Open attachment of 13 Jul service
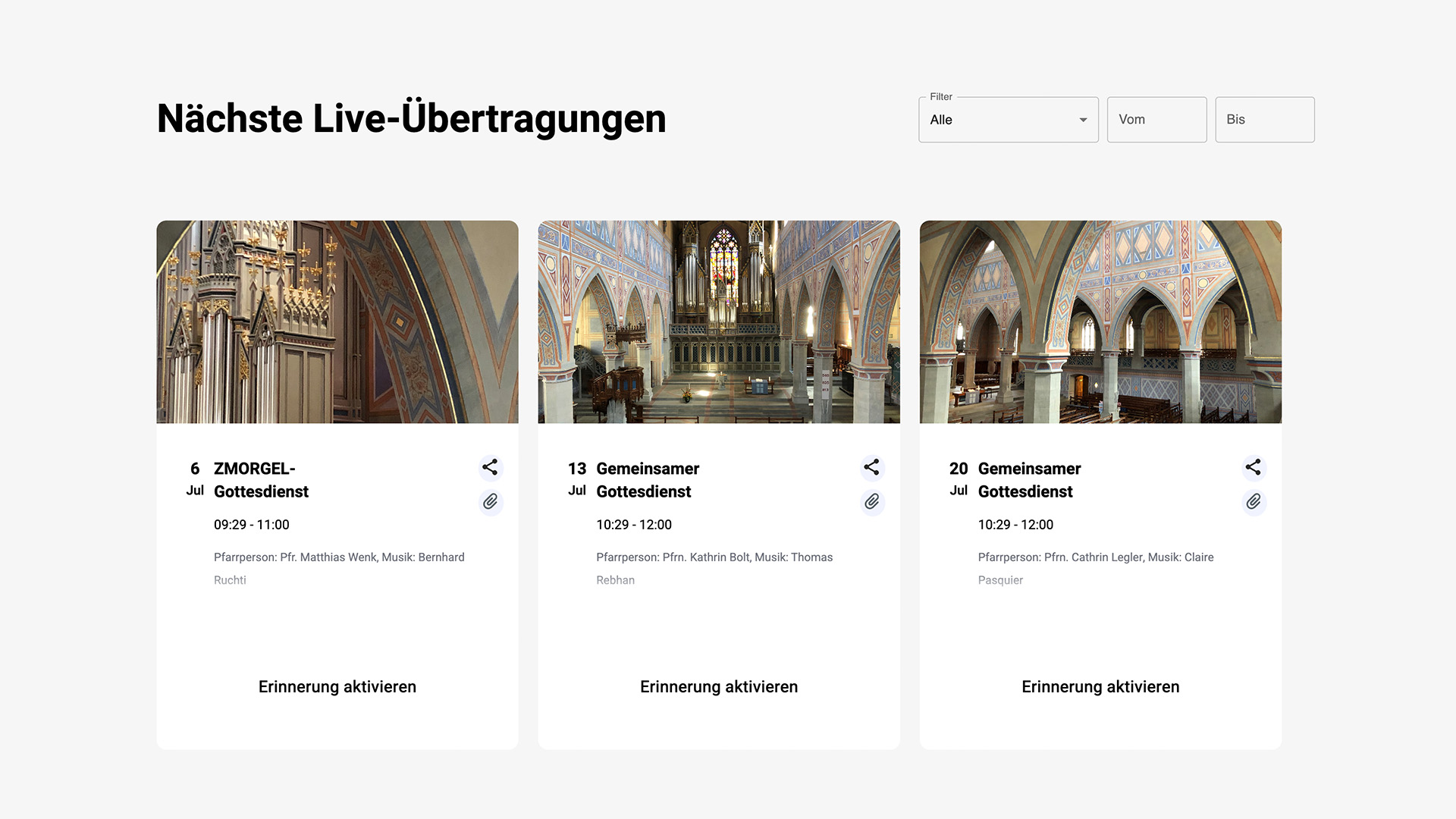This screenshot has height=819, width=1456. 872,502
